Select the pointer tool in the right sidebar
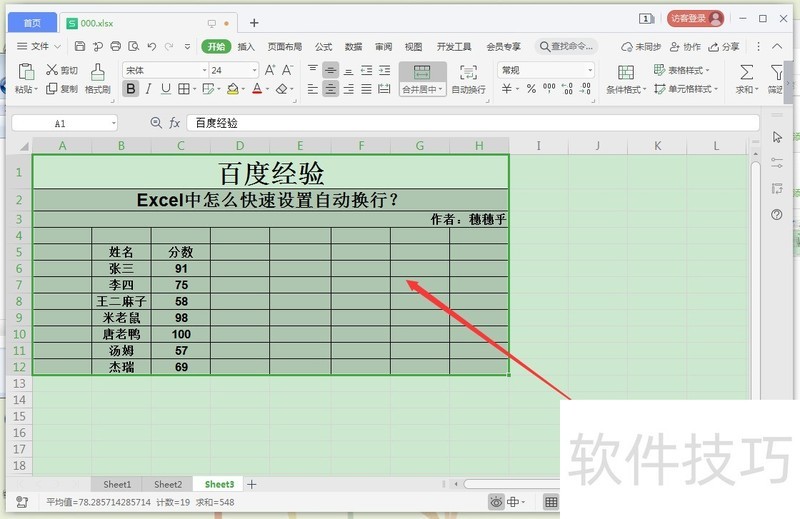Viewport: 800px width, 519px height. point(777,137)
